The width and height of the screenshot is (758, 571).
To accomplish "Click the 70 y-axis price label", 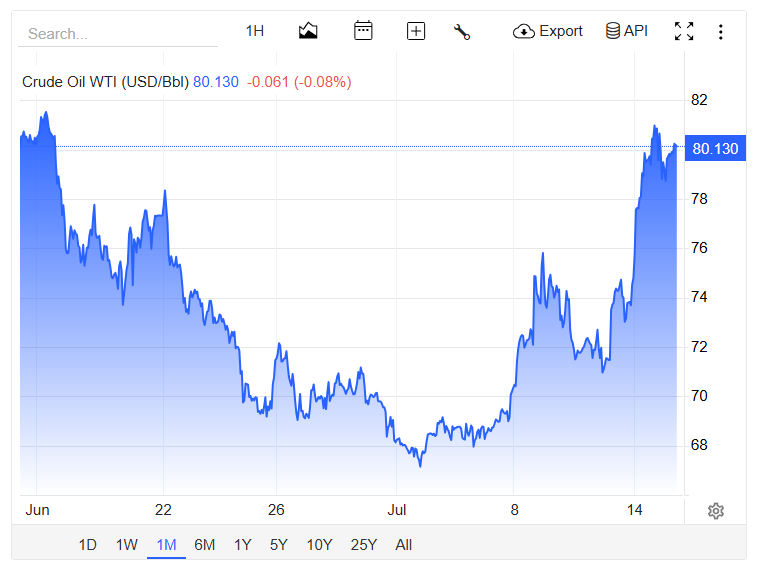I will (699, 396).
